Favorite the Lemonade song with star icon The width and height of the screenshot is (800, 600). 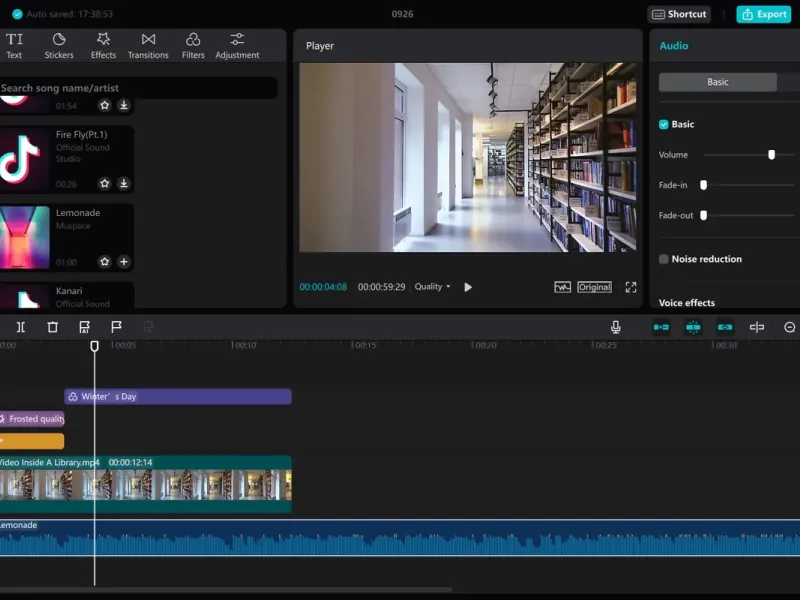coord(104,262)
